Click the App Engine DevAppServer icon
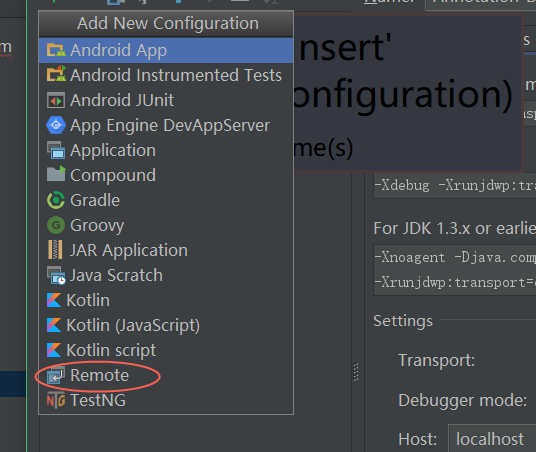 point(56,125)
